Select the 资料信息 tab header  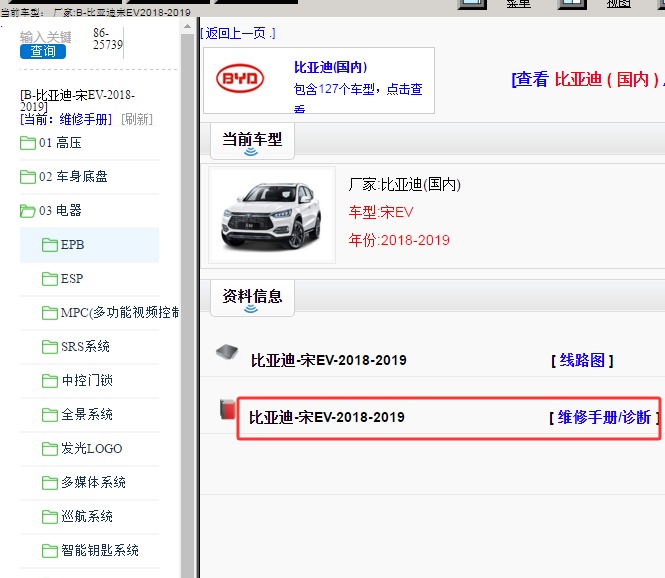tap(252, 298)
